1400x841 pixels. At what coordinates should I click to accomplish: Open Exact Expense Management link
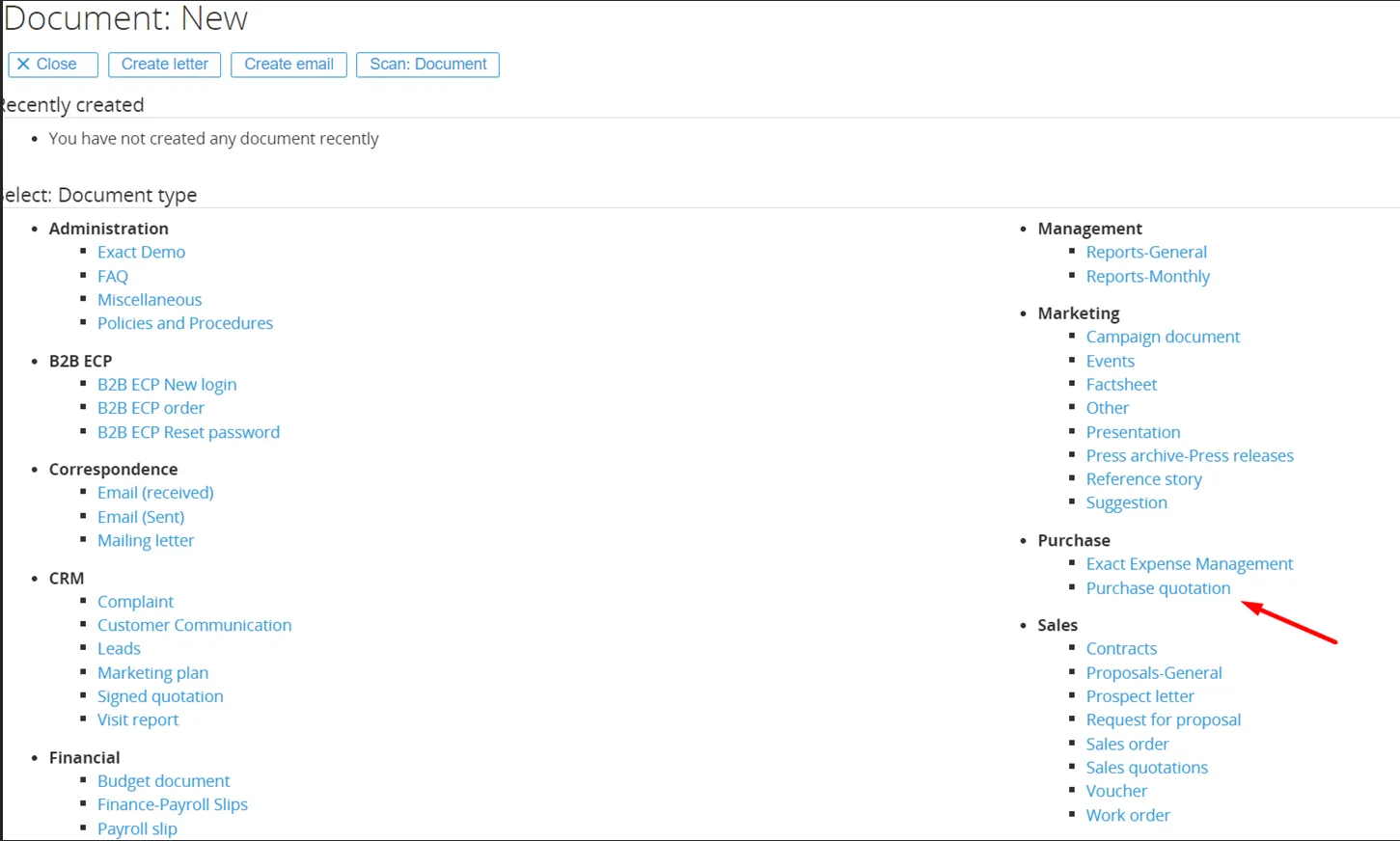click(x=1189, y=564)
